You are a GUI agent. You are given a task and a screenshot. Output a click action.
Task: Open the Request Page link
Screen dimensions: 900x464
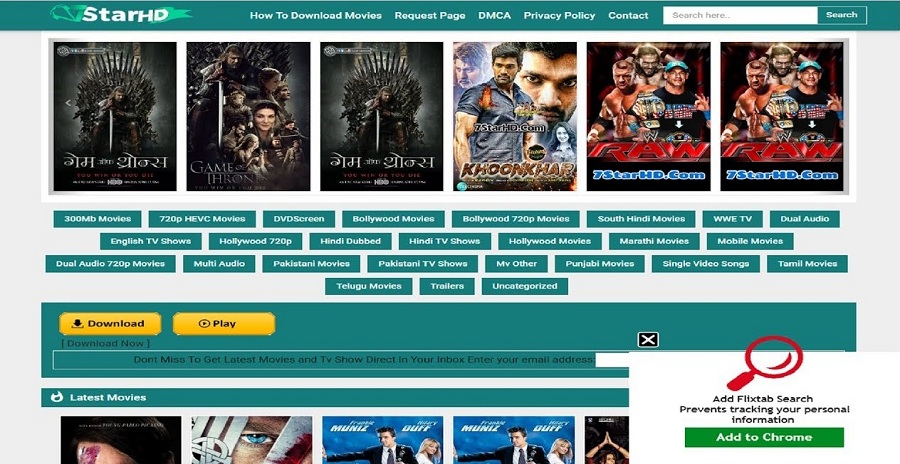click(x=430, y=16)
